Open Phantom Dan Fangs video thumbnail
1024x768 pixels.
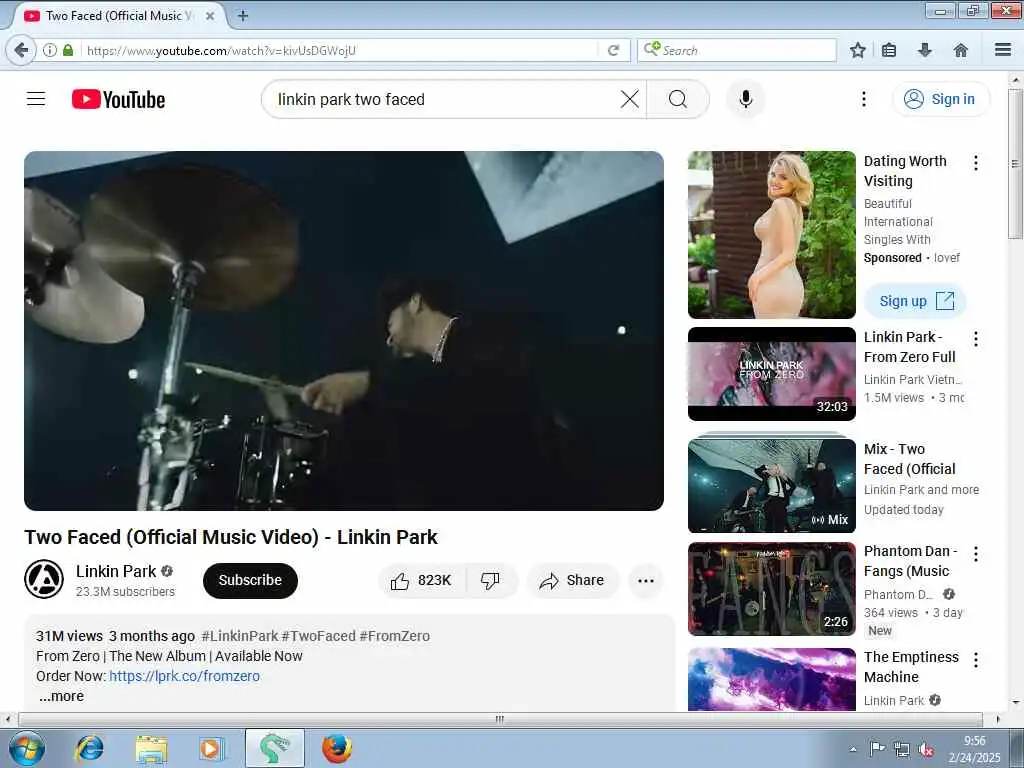click(x=771, y=589)
